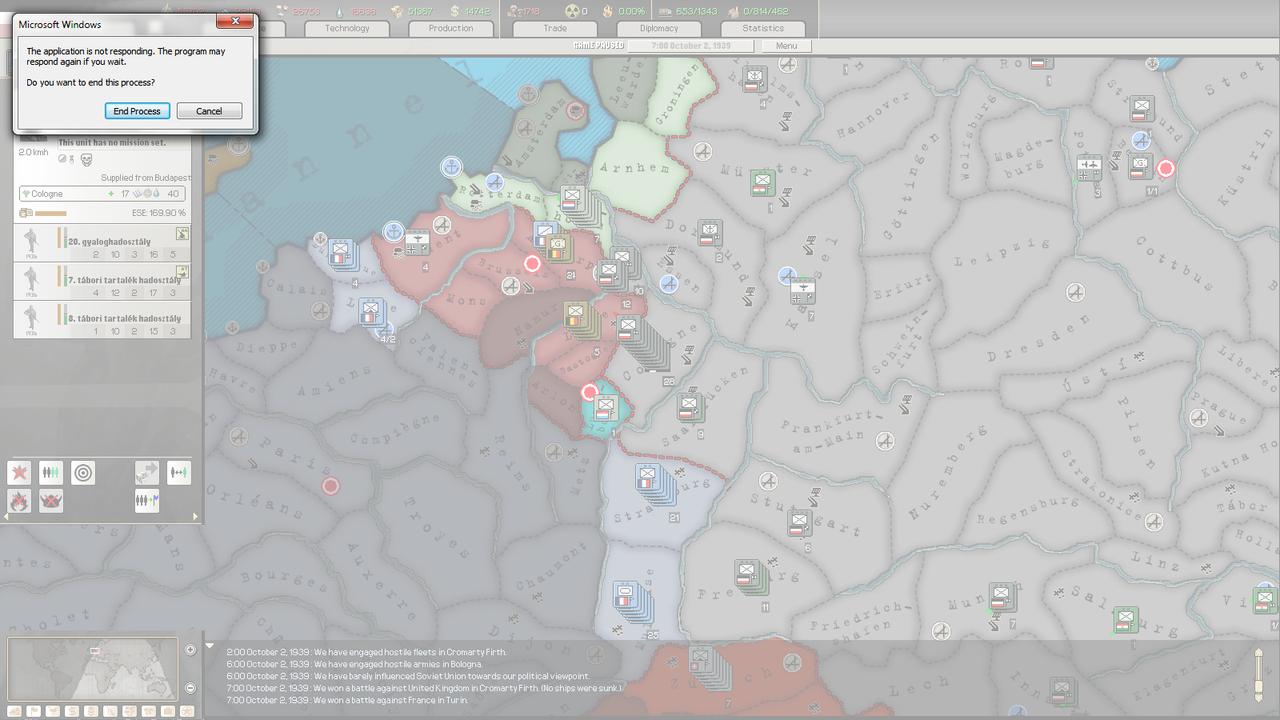Click the dissent flame icon in top bar
Image resolution: width=1280 pixels, height=720 pixels.
point(606,10)
